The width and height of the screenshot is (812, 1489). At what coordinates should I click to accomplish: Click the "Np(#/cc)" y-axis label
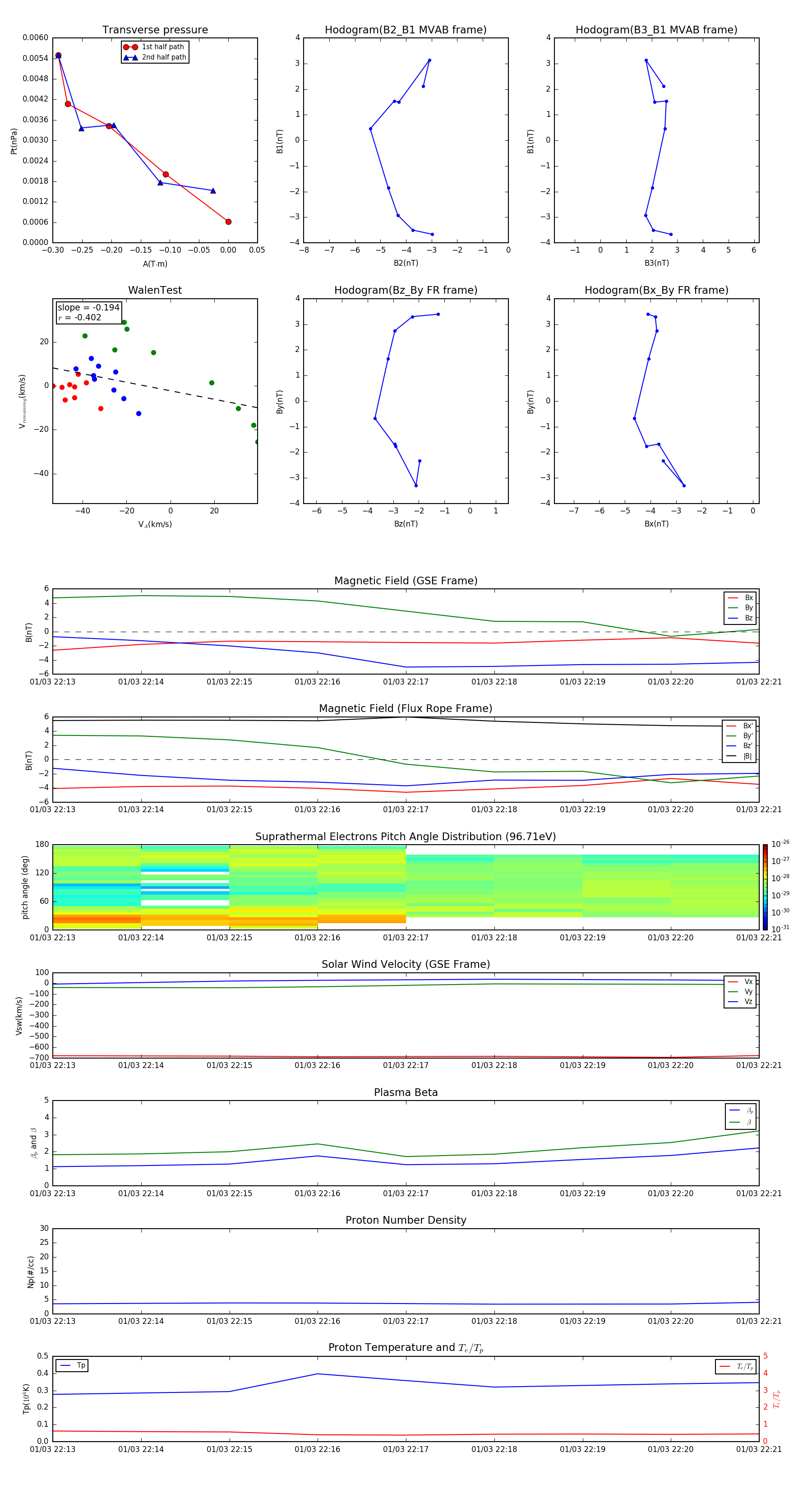[x=31, y=1272]
